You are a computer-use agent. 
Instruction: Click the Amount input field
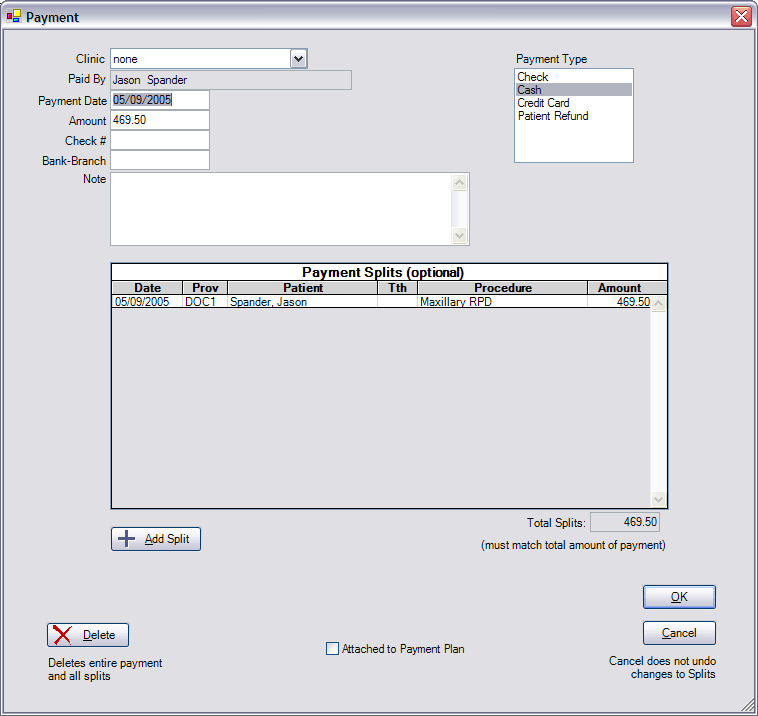159,120
